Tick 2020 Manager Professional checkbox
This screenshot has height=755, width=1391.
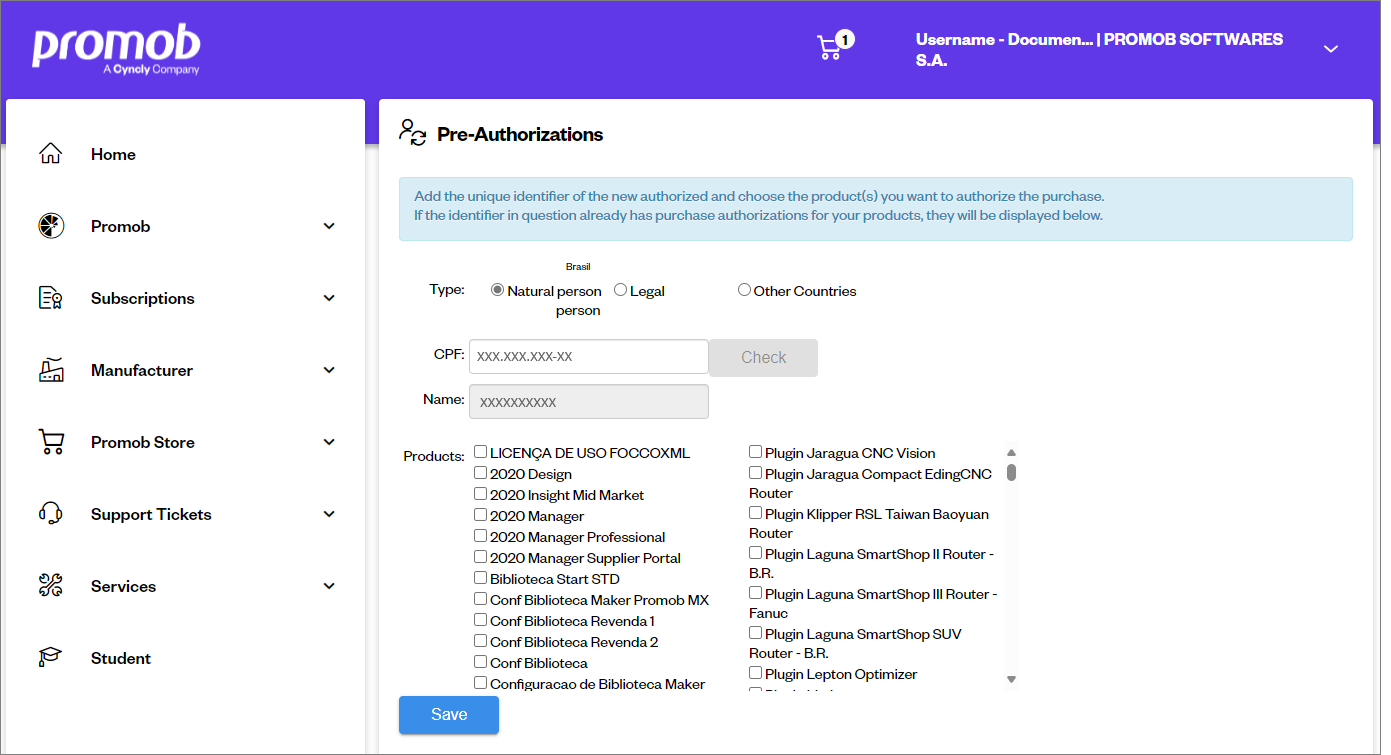tap(481, 536)
